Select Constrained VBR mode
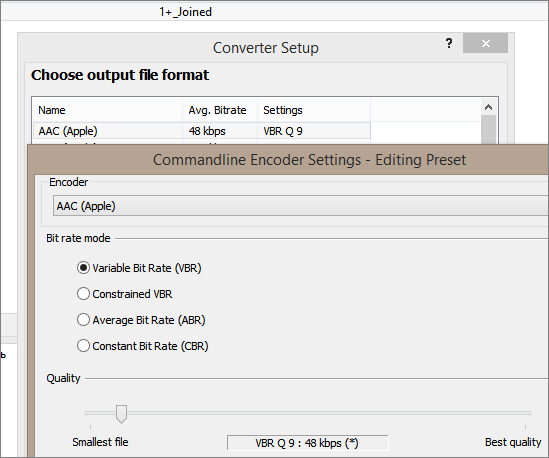 tap(83, 294)
